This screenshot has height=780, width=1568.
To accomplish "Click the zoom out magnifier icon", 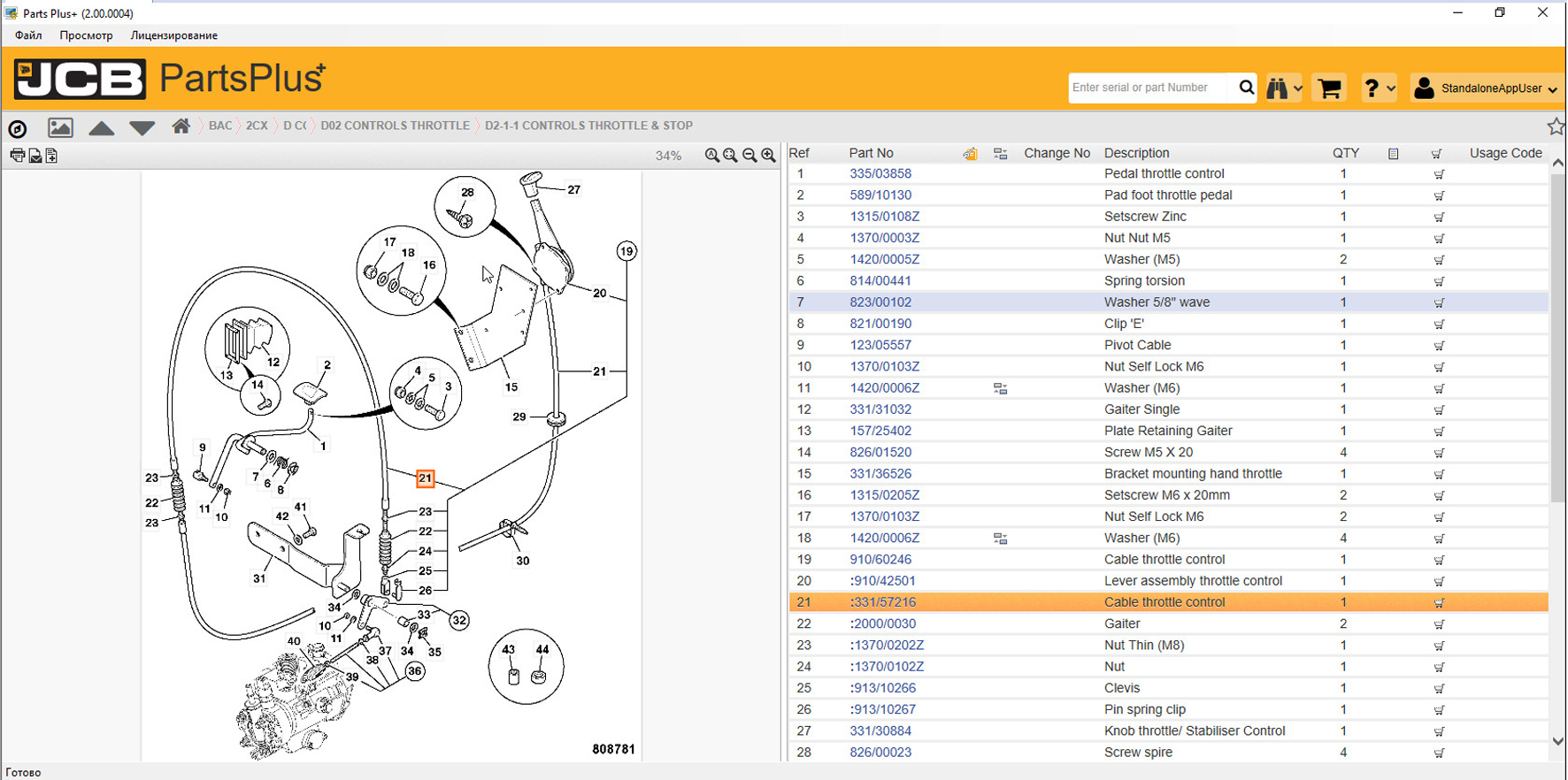I will click(x=749, y=156).
